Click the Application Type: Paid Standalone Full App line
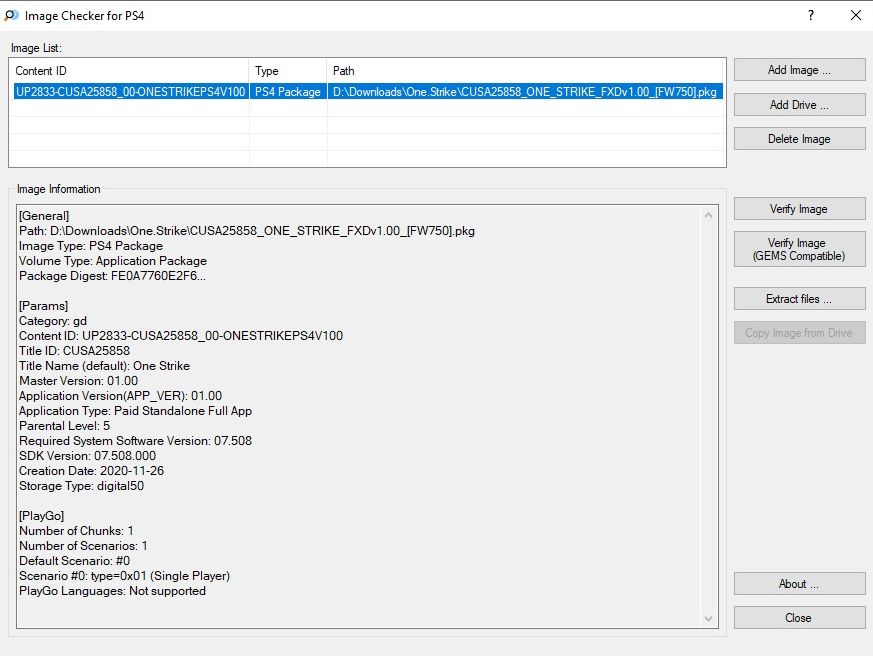The width and height of the screenshot is (873, 656). point(135,411)
